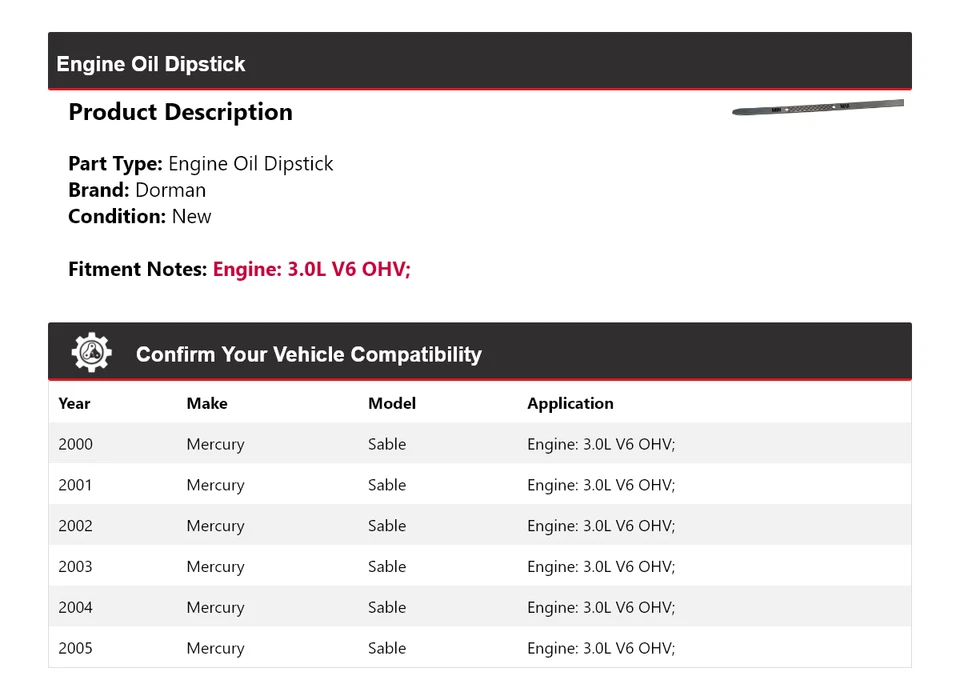Viewport: 960px width, 700px height.
Task: Click the red Fitment Notes engine text
Action: (311, 269)
